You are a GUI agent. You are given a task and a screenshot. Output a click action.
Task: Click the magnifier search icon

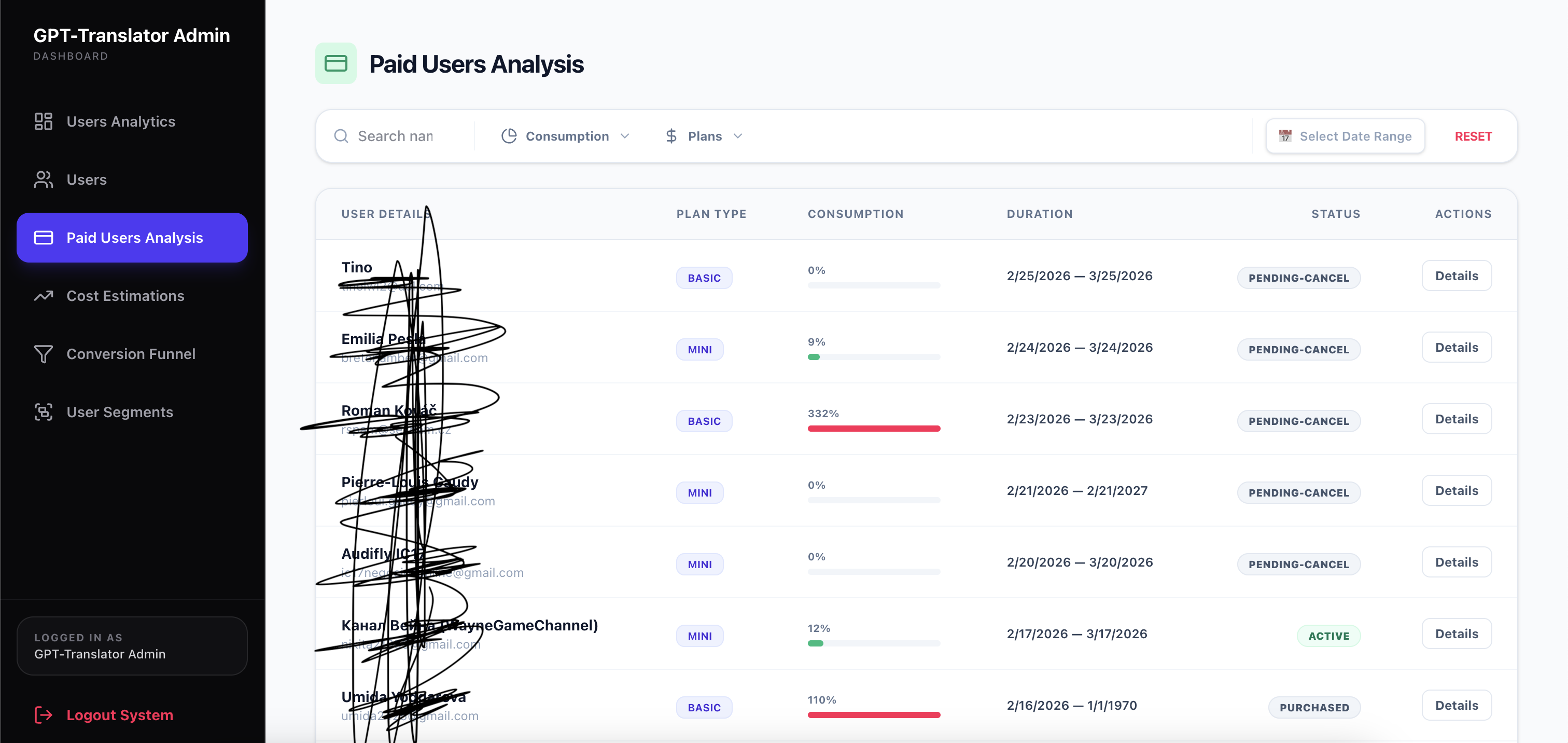[x=341, y=136]
